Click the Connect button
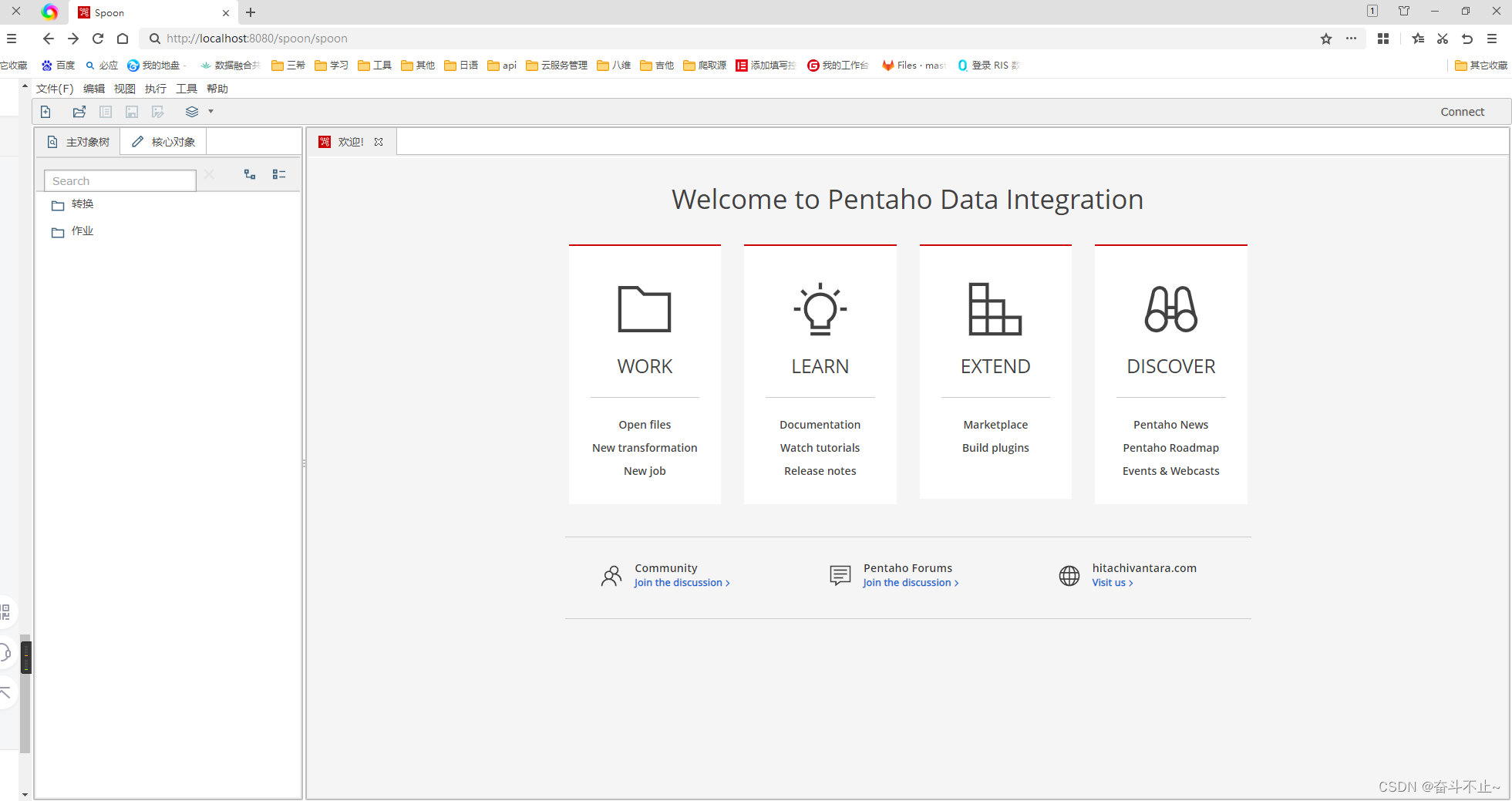1512x801 pixels. (x=1462, y=112)
